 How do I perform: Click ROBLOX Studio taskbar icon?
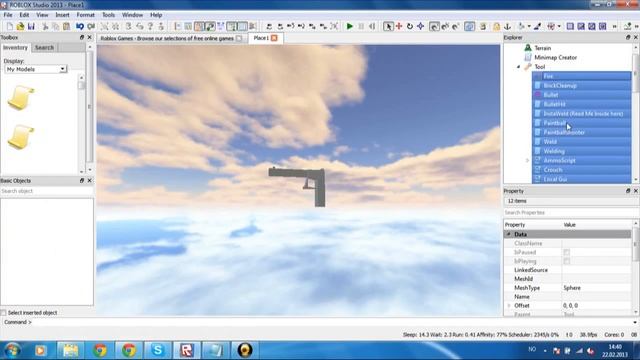pos(187,350)
